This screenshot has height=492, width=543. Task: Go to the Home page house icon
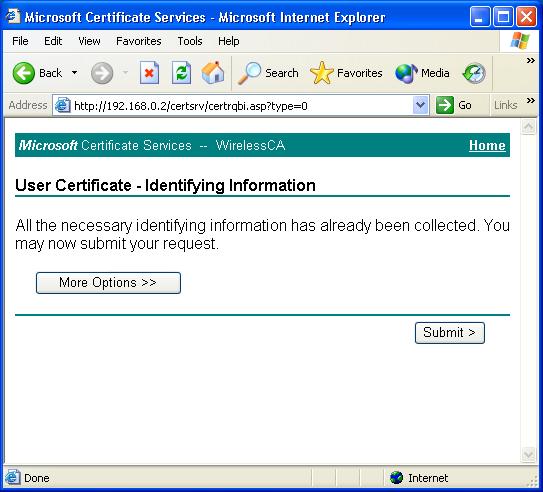[213, 73]
